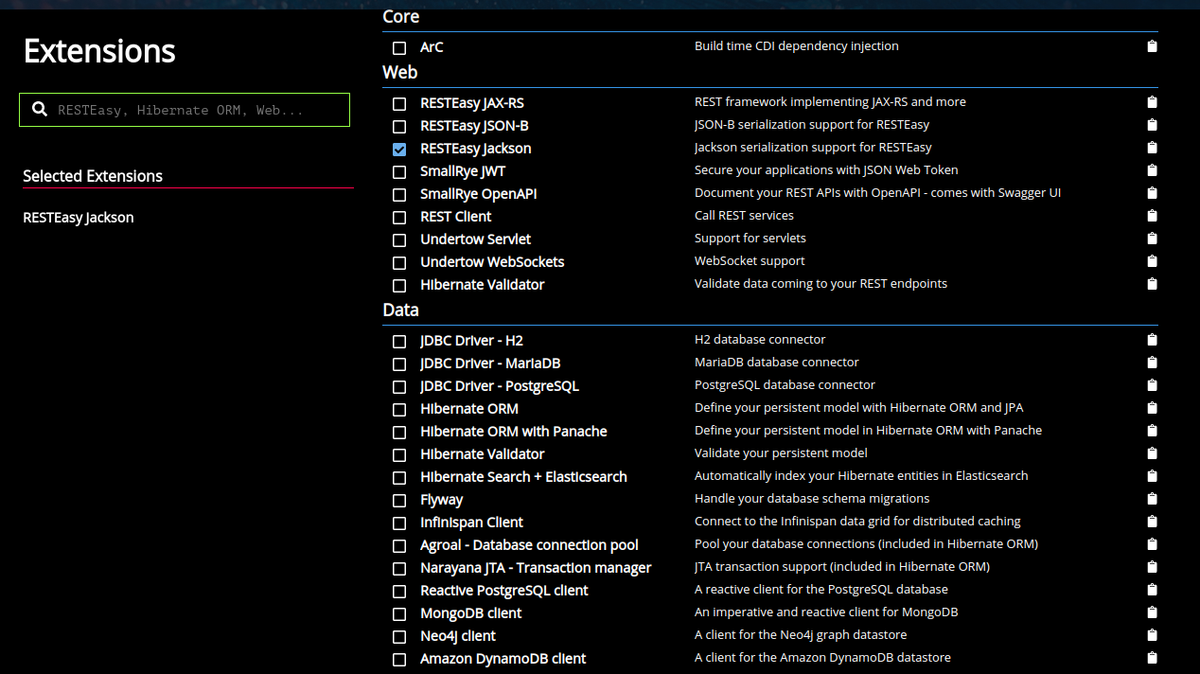Click clipboard icon for JDBC Driver - PostgreSQL
The width and height of the screenshot is (1200, 674).
tap(1152, 385)
